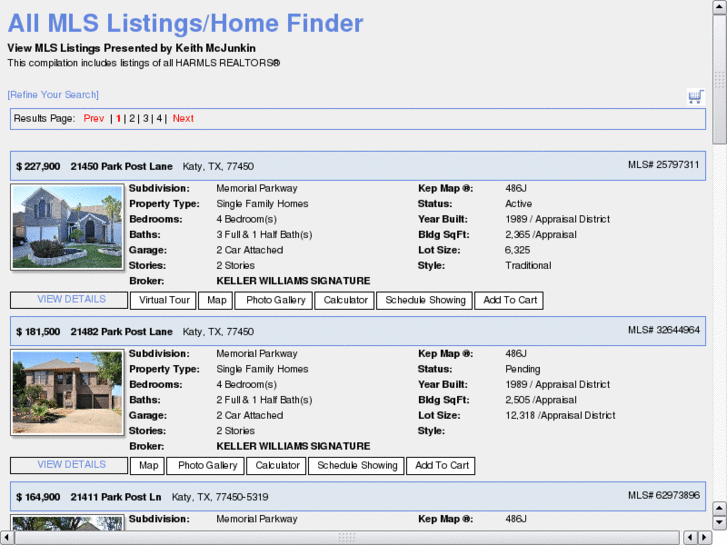
Task: Click the 21482 Park Post Lane address
Action: click(121, 332)
